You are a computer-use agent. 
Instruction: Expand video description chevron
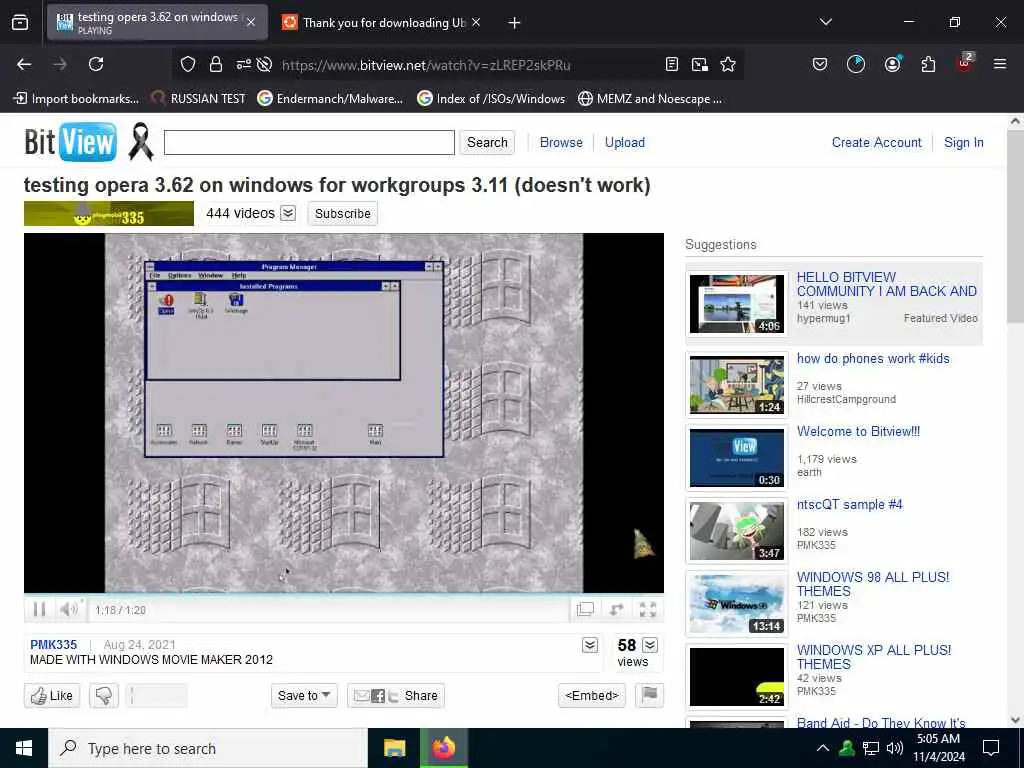tap(590, 645)
